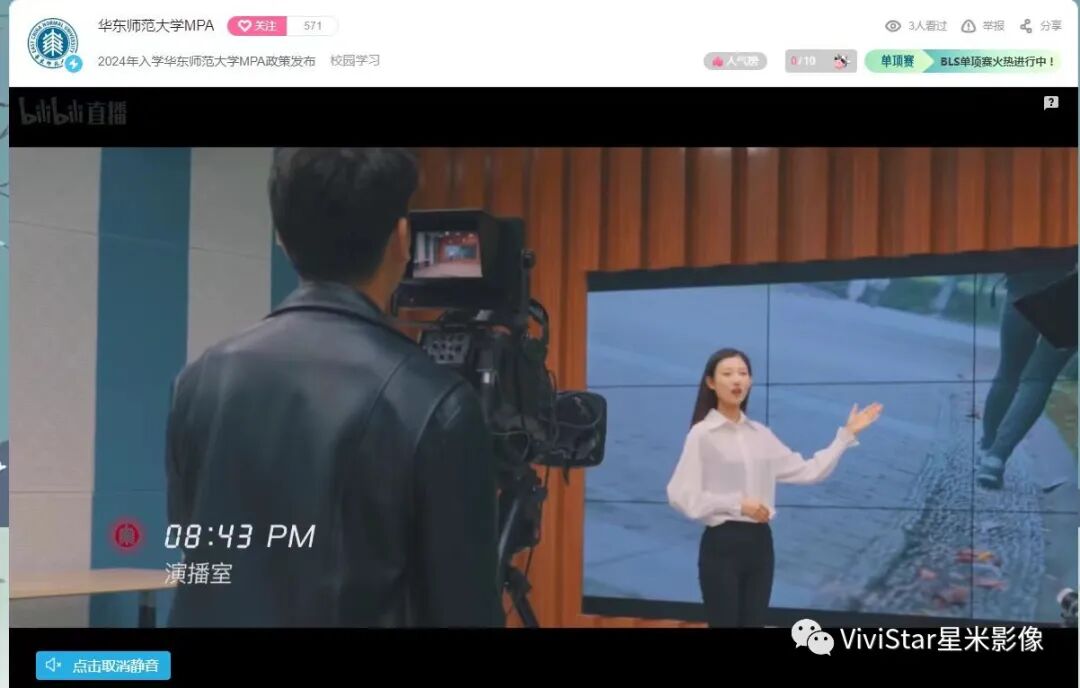This screenshot has height=688, width=1080.
Task: Click the 分享 share icon
Action: (x=1025, y=27)
